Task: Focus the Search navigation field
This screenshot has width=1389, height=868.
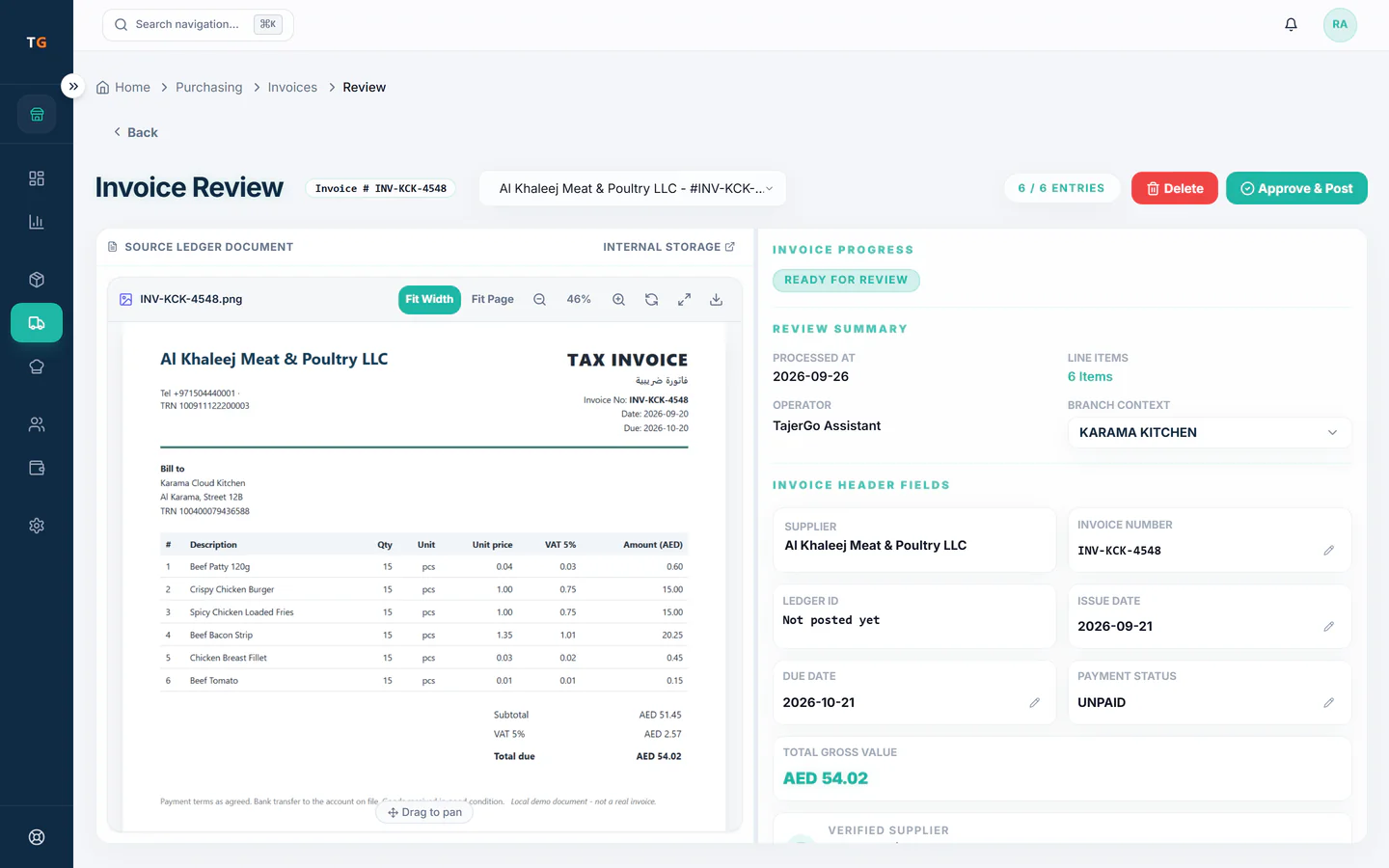Action: pyautogui.click(x=198, y=24)
